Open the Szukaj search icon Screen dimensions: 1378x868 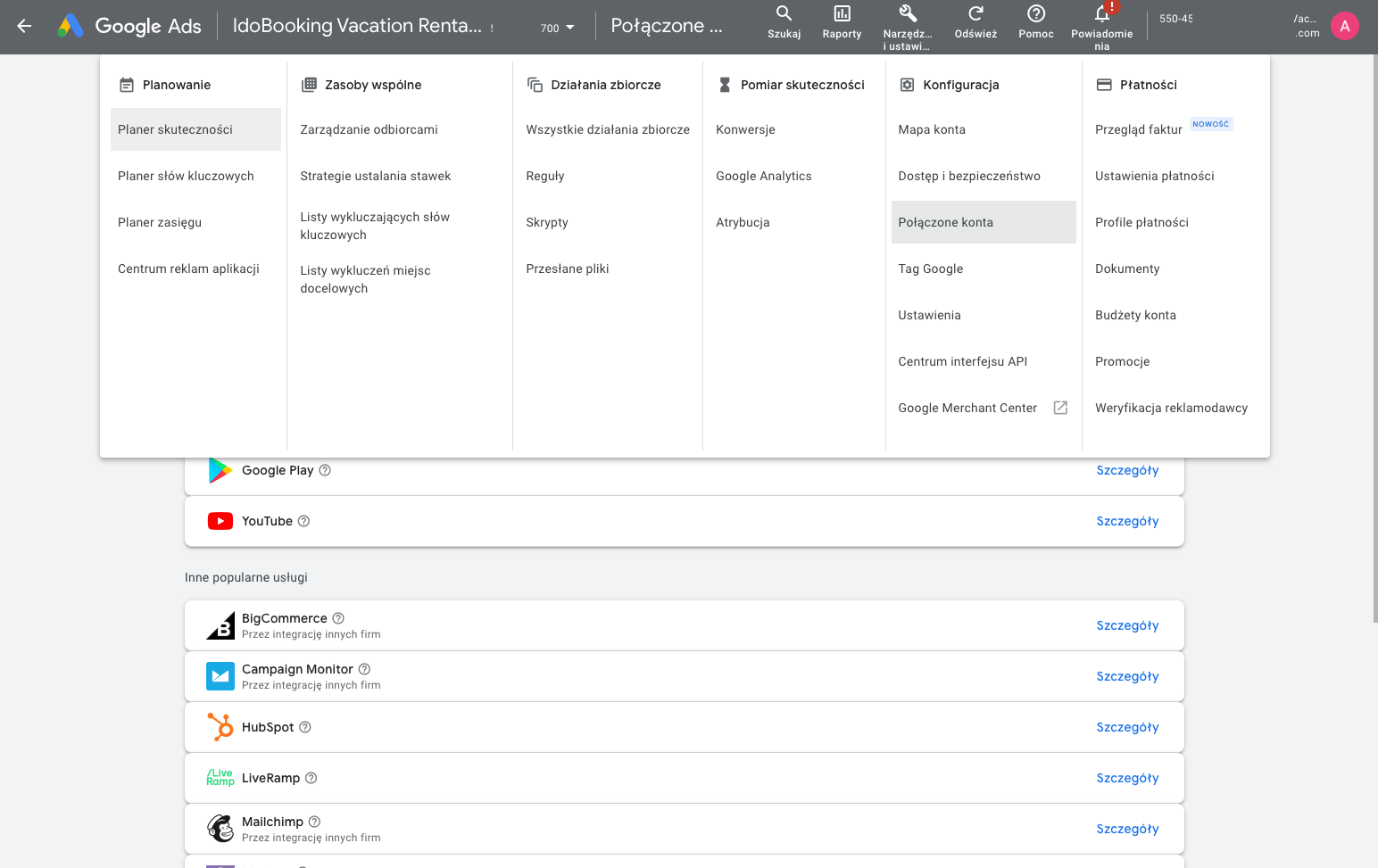pos(784,13)
